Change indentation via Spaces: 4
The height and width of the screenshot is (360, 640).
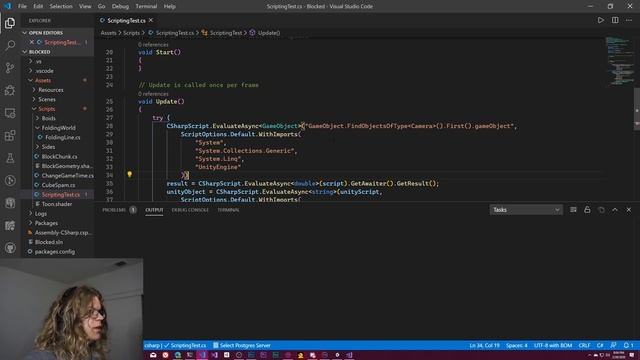coord(516,345)
